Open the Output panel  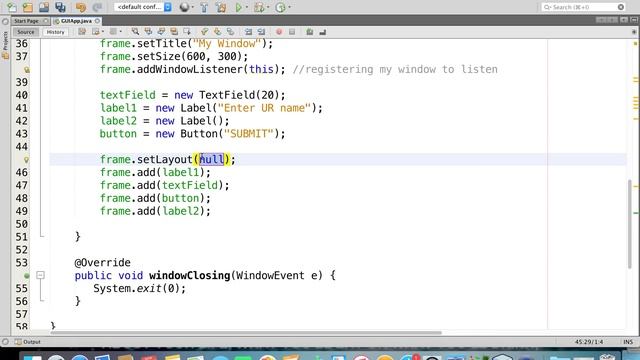coord(28,342)
